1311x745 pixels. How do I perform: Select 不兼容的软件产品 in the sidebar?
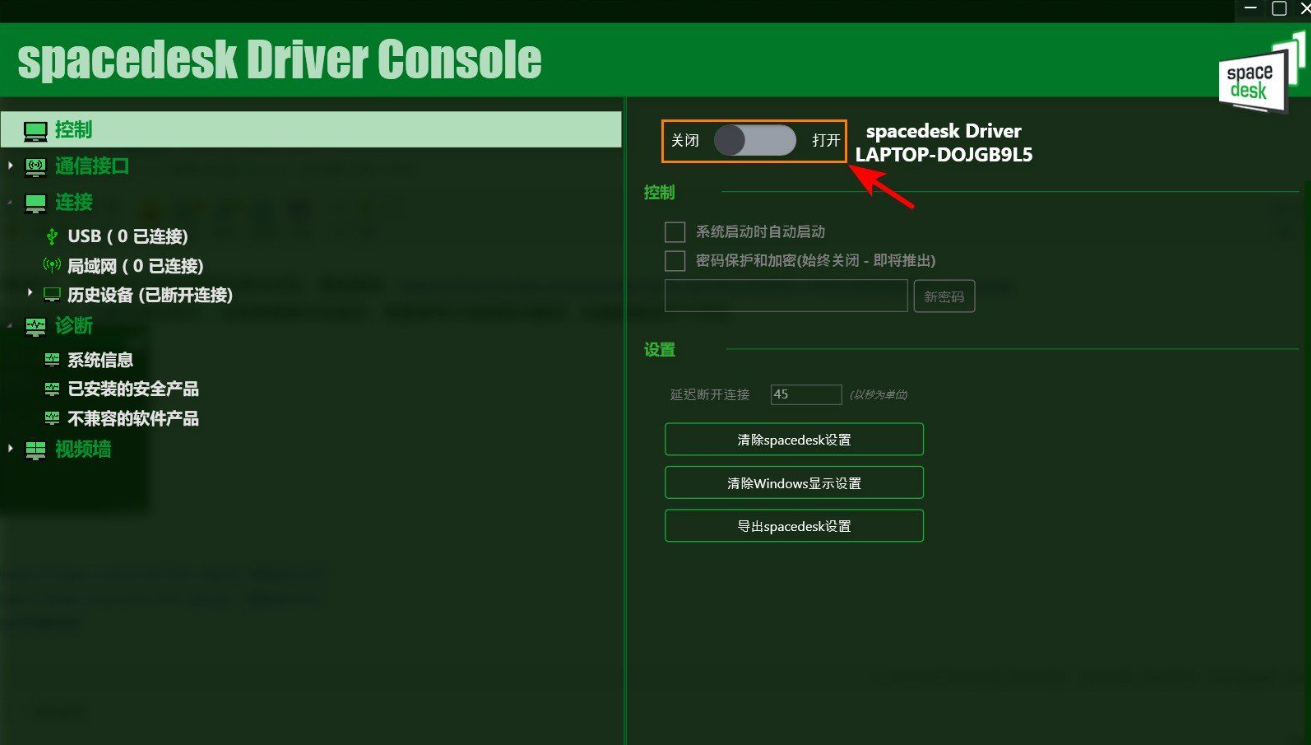[132, 418]
